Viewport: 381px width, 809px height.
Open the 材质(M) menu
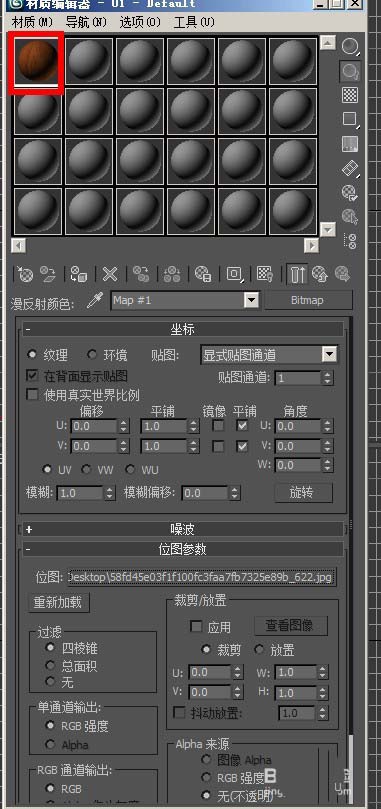(x=32, y=23)
